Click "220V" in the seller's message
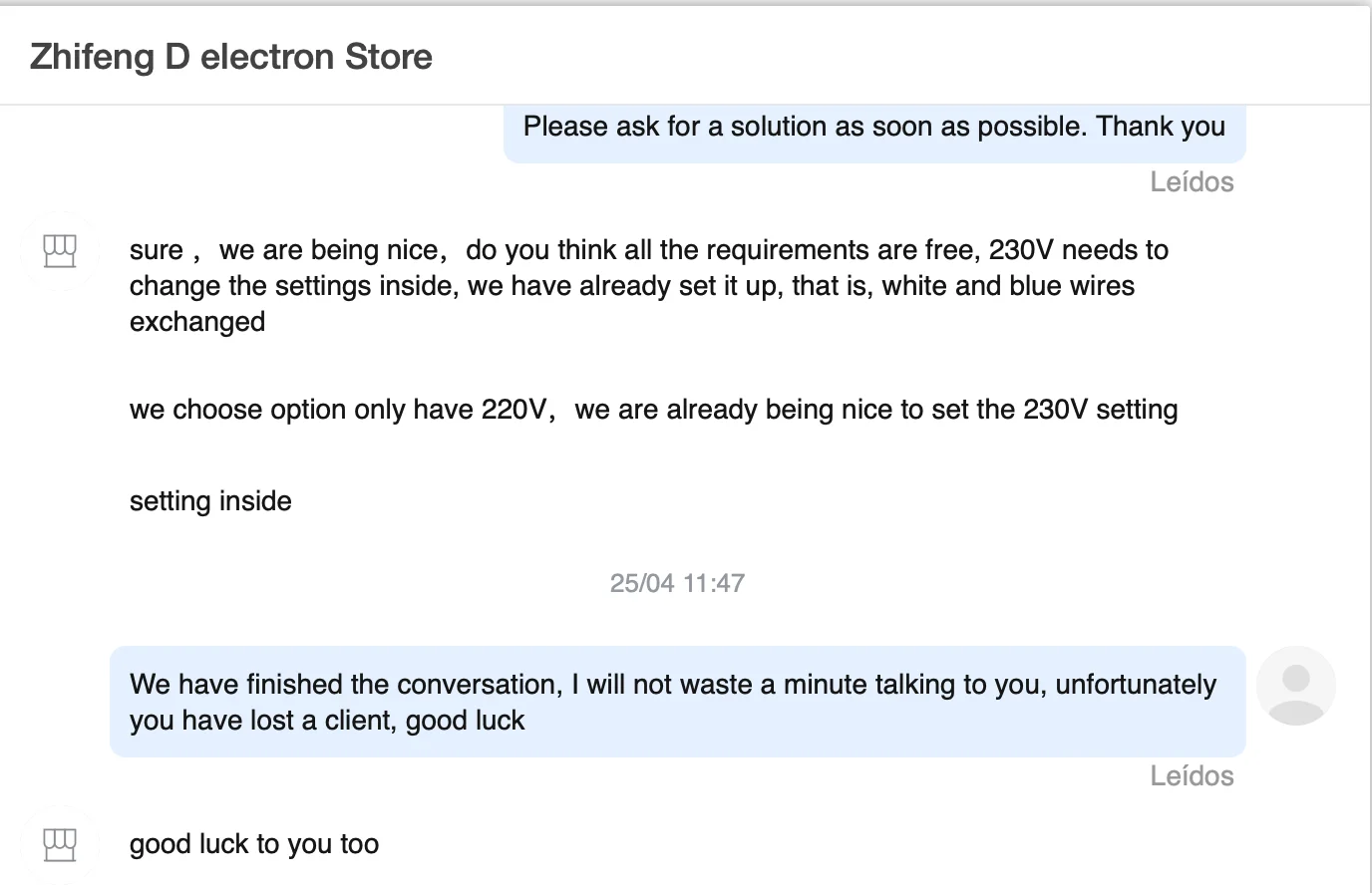 [514, 410]
